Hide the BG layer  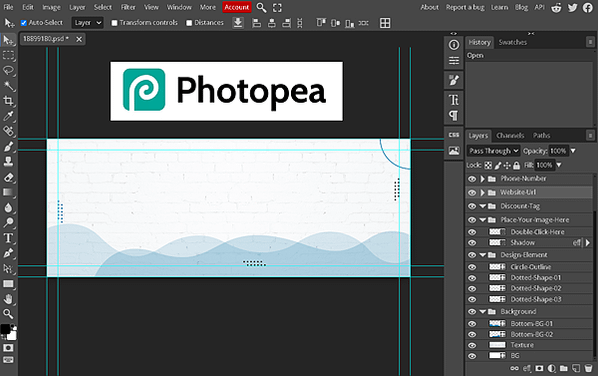[x=472, y=356]
